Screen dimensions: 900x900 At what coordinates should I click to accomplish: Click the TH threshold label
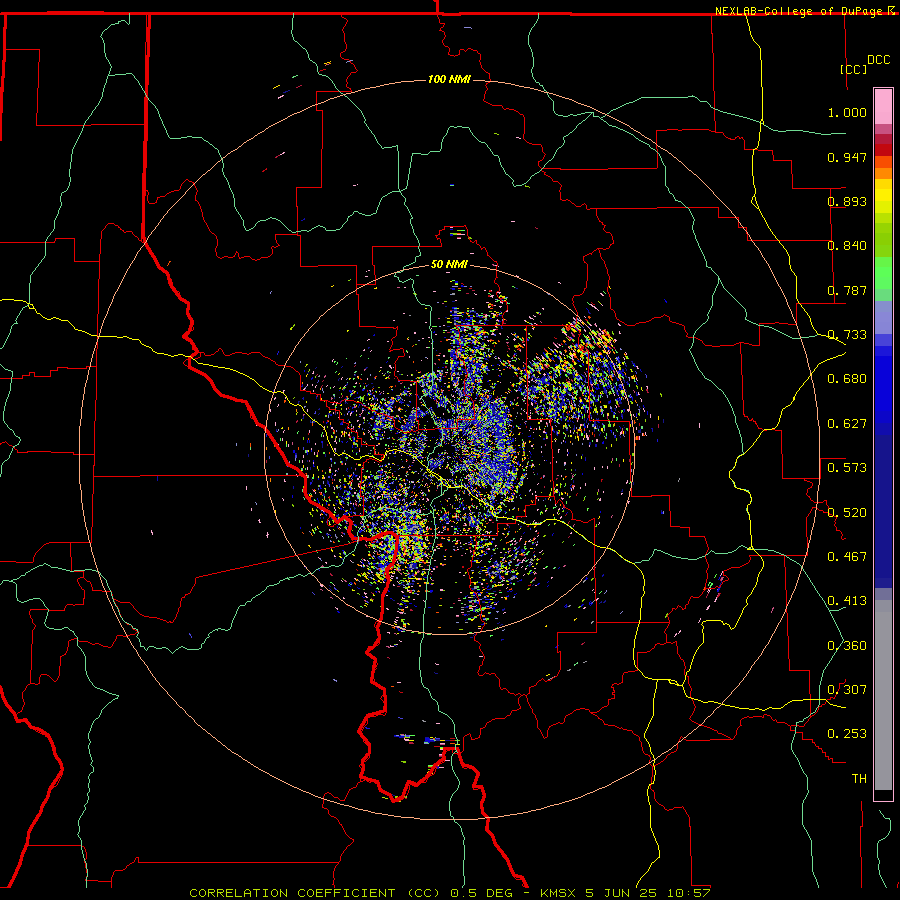pos(859,779)
